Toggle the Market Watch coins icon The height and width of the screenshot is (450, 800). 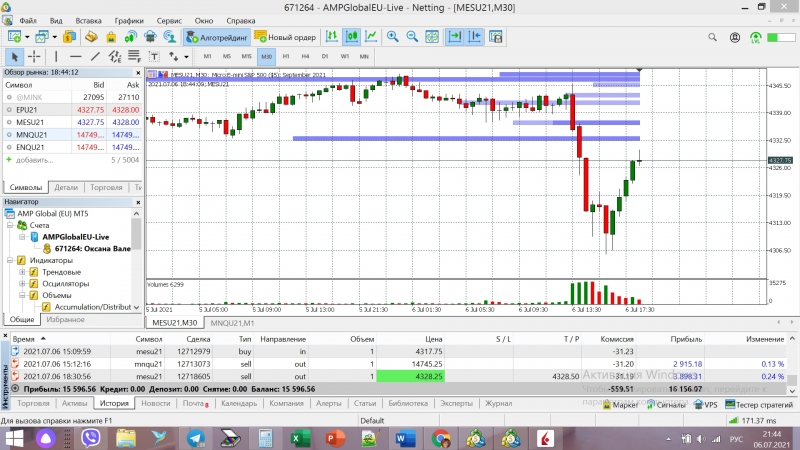[x=69, y=37]
